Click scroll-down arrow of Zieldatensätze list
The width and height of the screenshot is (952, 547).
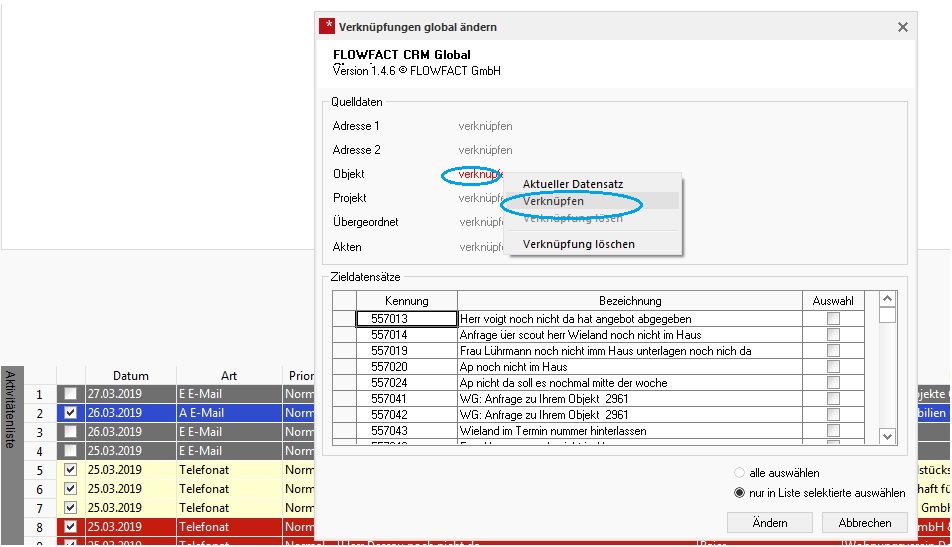tap(887, 436)
